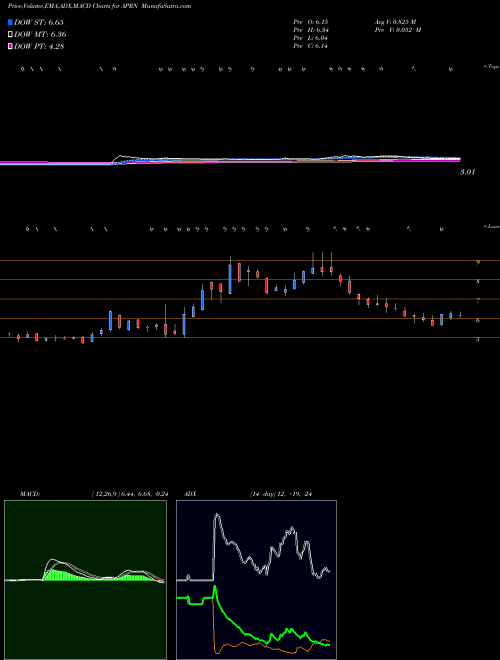
Task: Click the blue DOW ST legend swatch
Action: click(x=10, y=22)
